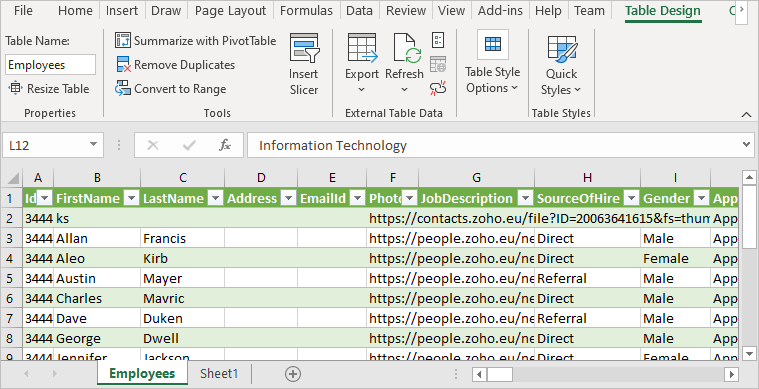This screenshot has height=389, width=759.
Task: Expand the Name Box dropdown
Action: click(93, 145)
